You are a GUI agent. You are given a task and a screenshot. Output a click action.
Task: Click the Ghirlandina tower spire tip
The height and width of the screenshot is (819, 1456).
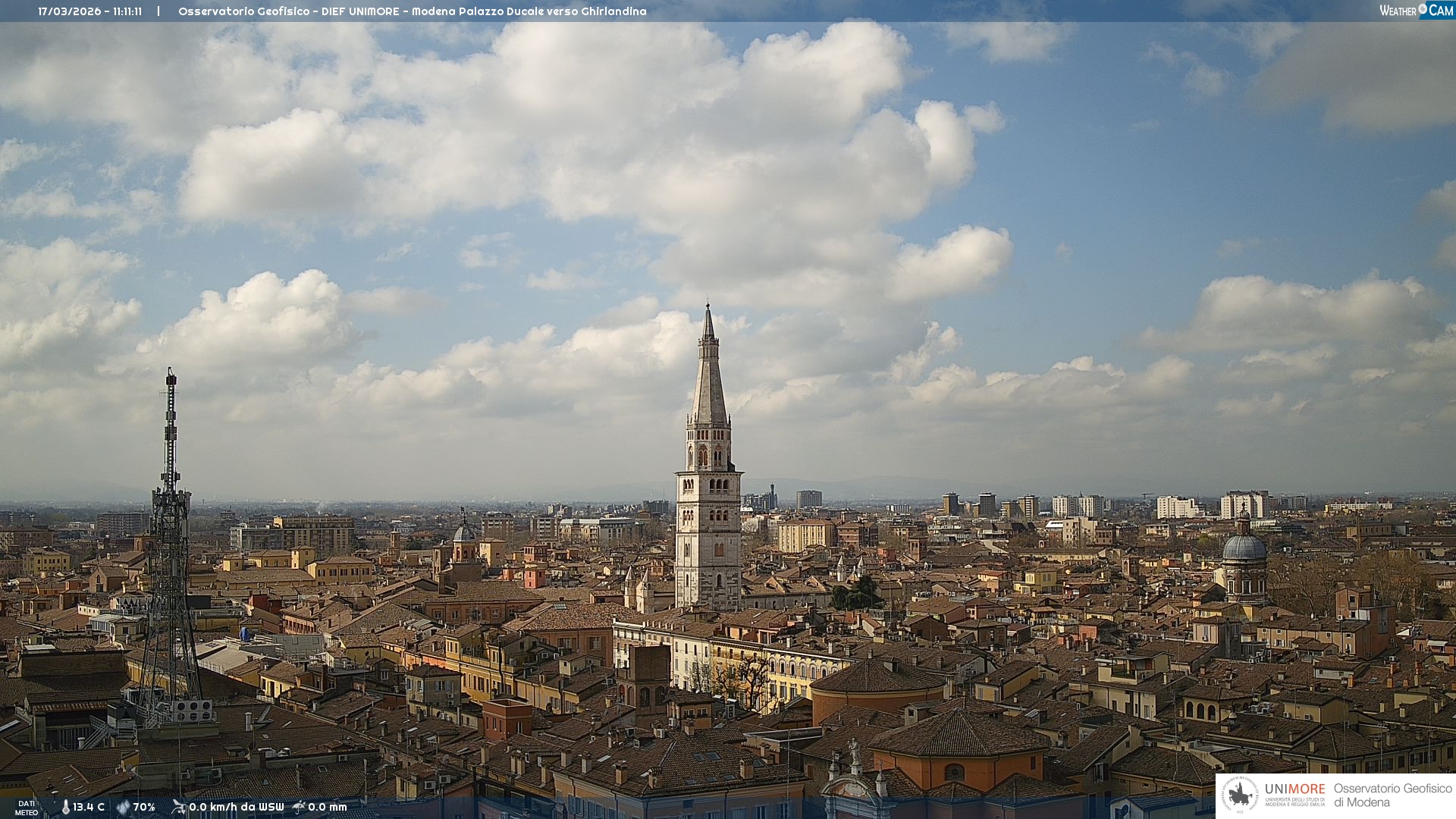pos(708,307)
